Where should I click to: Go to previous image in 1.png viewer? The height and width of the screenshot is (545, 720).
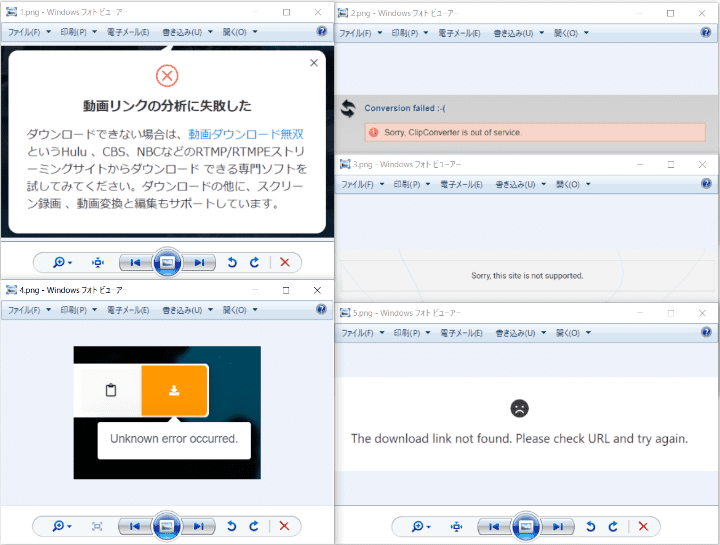133,262
